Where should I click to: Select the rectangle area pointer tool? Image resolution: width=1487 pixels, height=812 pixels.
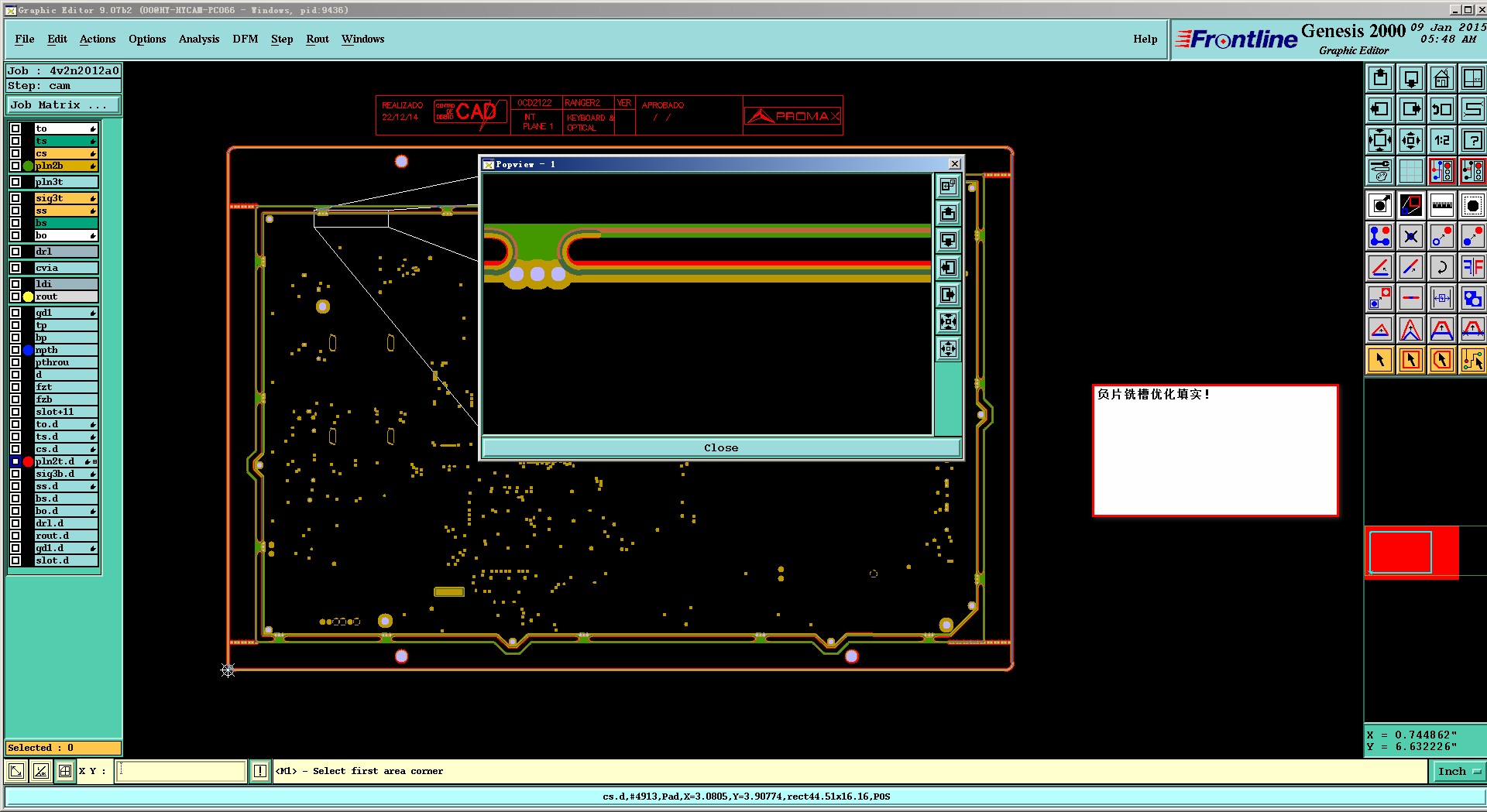coord(1411,360)
